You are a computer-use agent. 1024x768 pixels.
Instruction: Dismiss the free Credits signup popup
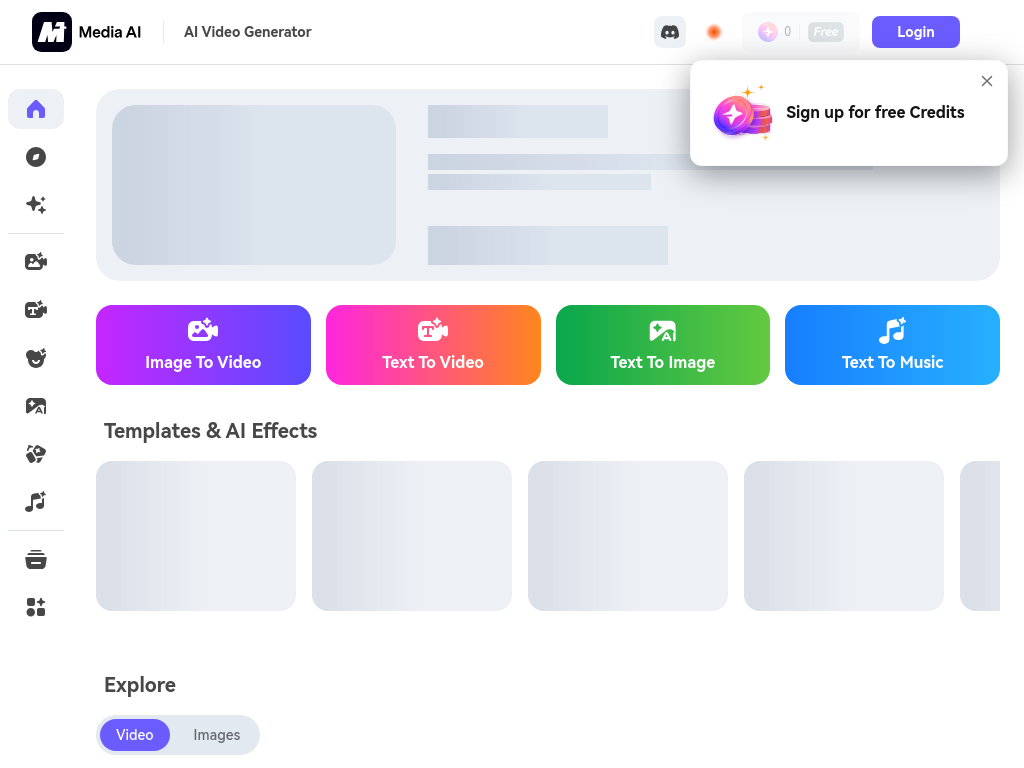pos(987,81)
